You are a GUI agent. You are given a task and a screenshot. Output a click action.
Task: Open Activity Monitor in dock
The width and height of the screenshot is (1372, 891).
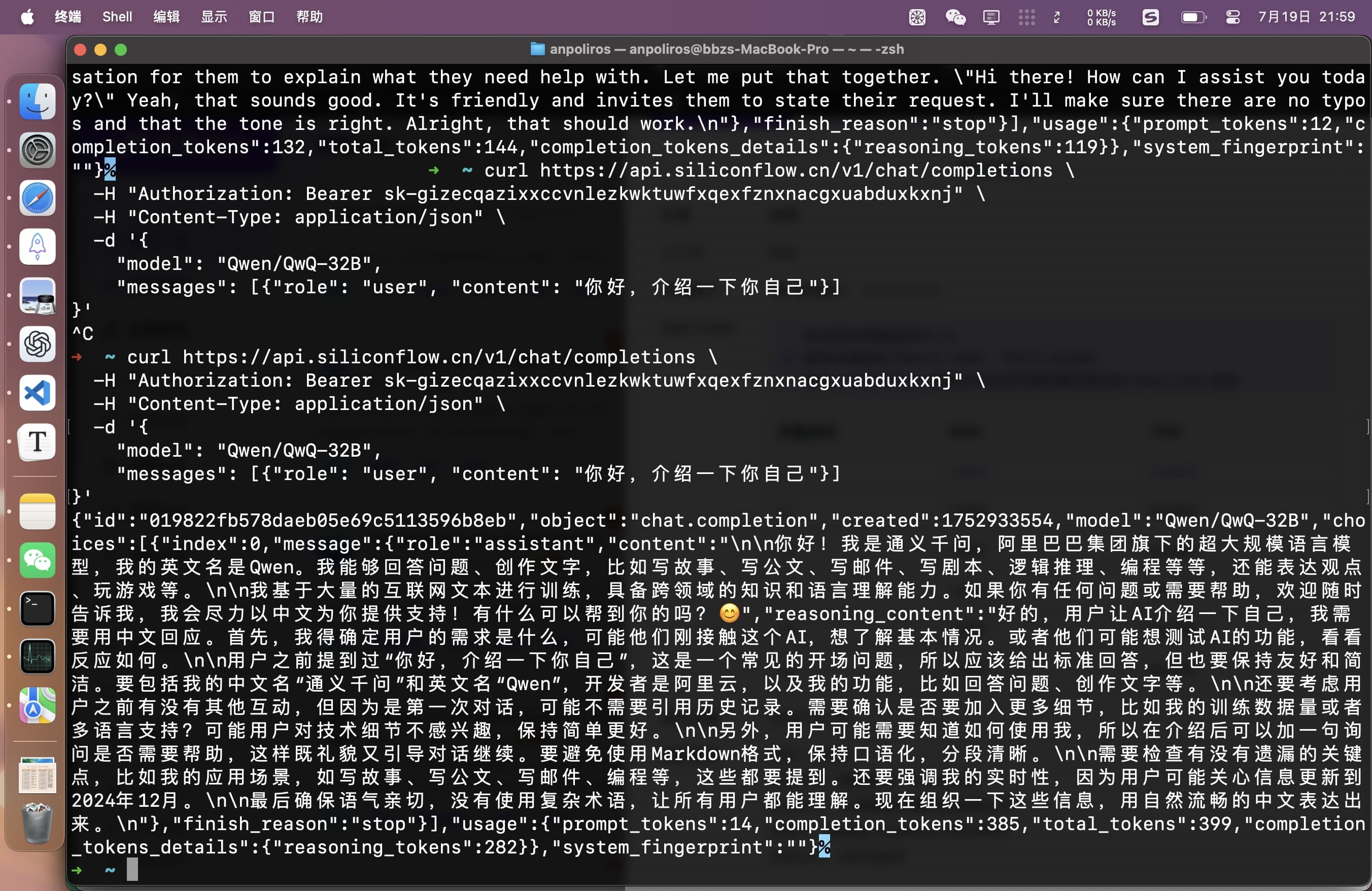38,657
